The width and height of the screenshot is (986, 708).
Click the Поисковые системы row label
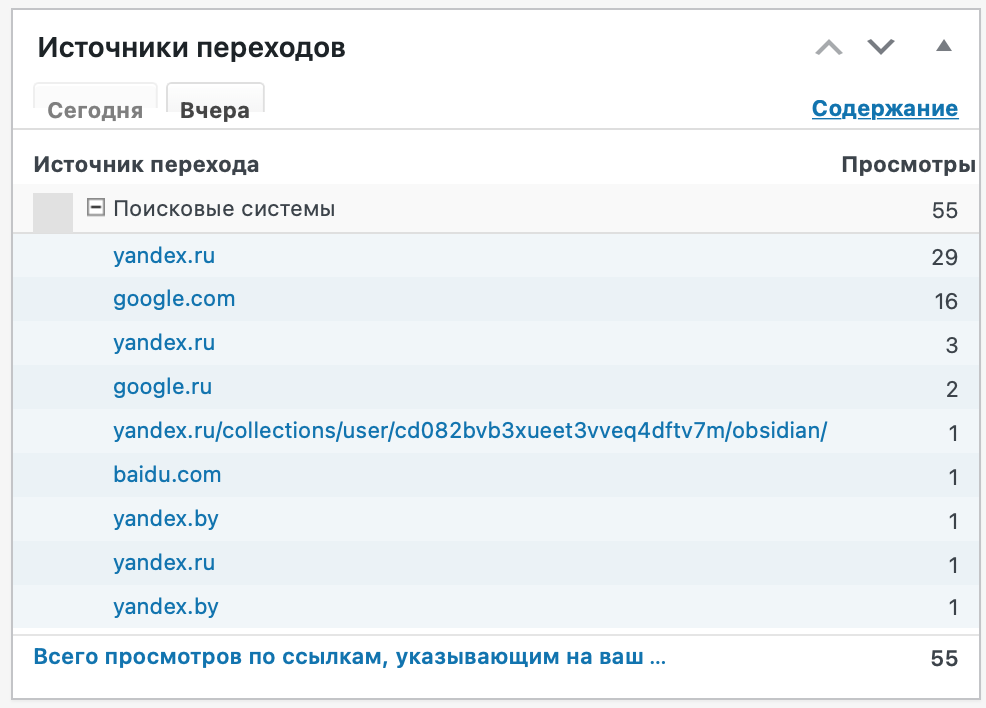point(224,208)
